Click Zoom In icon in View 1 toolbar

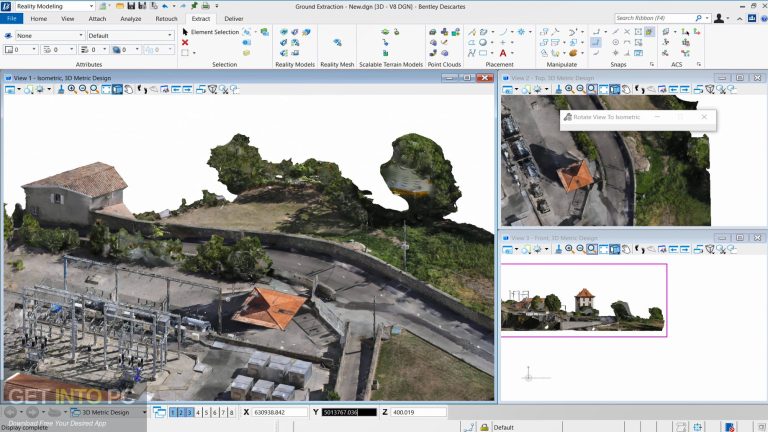tap(72, 89)
